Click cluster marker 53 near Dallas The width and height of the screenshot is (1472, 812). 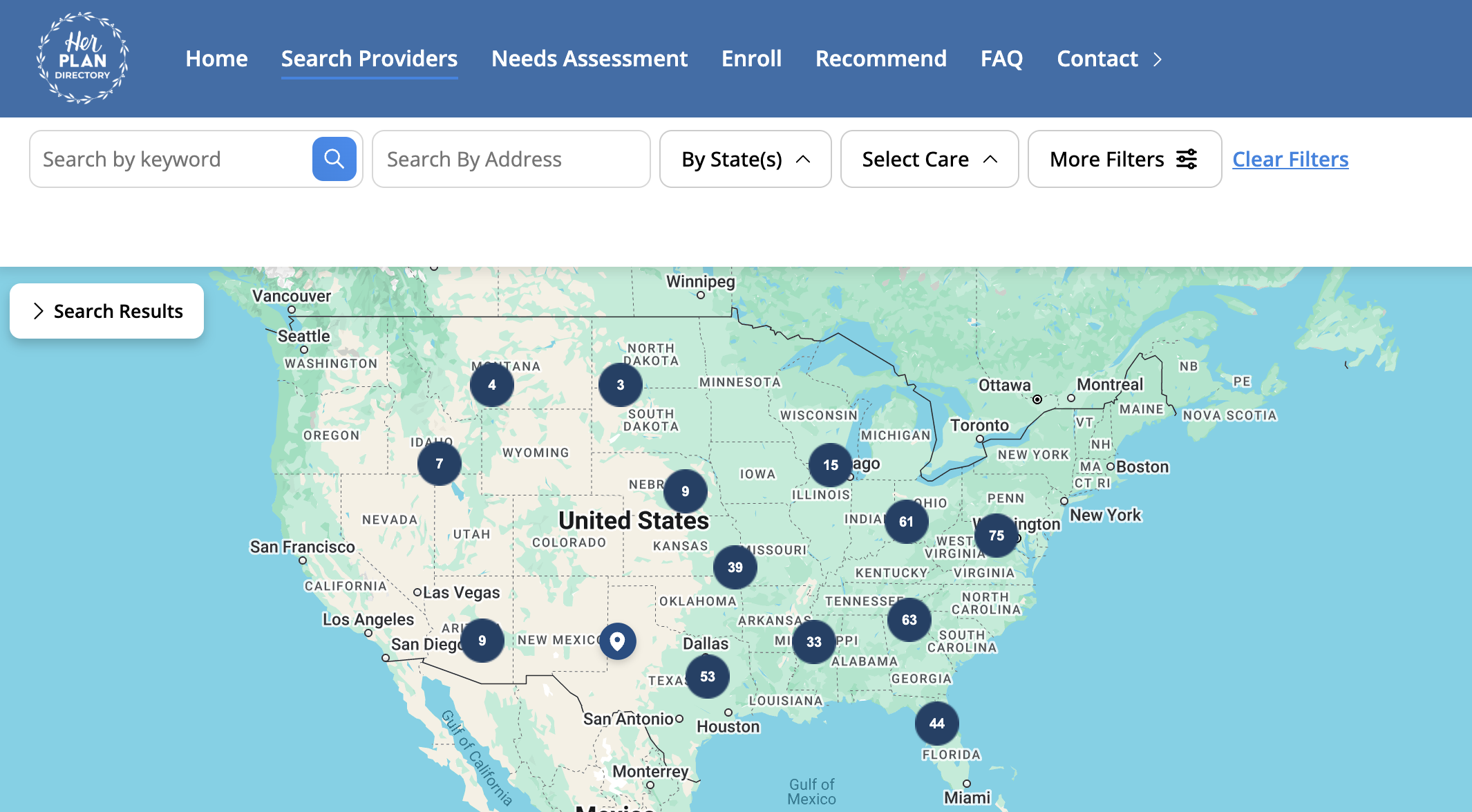click(x=707, y=677)
